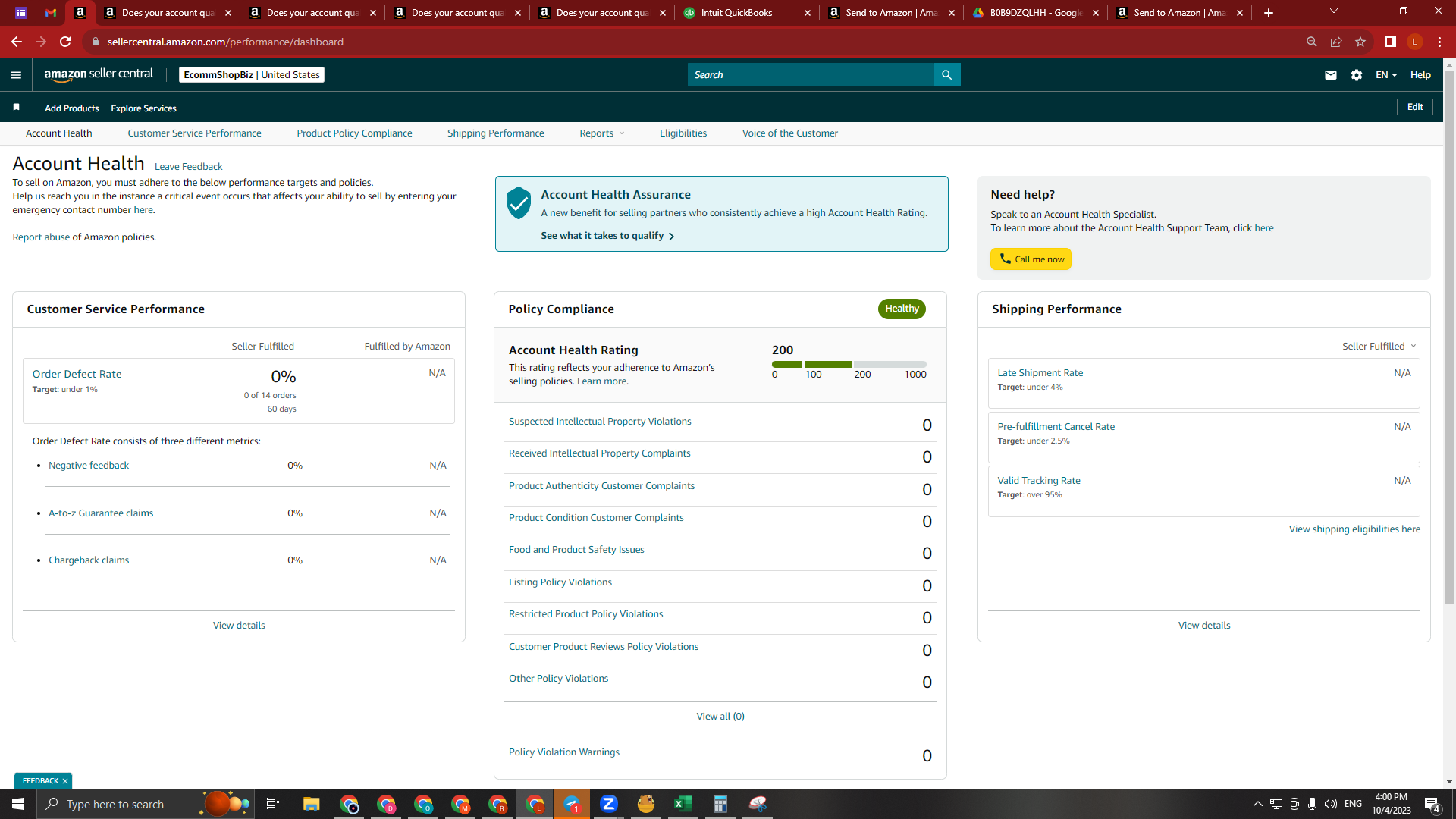
Task: Open Task View on taskbar
Action: (273, 804)
